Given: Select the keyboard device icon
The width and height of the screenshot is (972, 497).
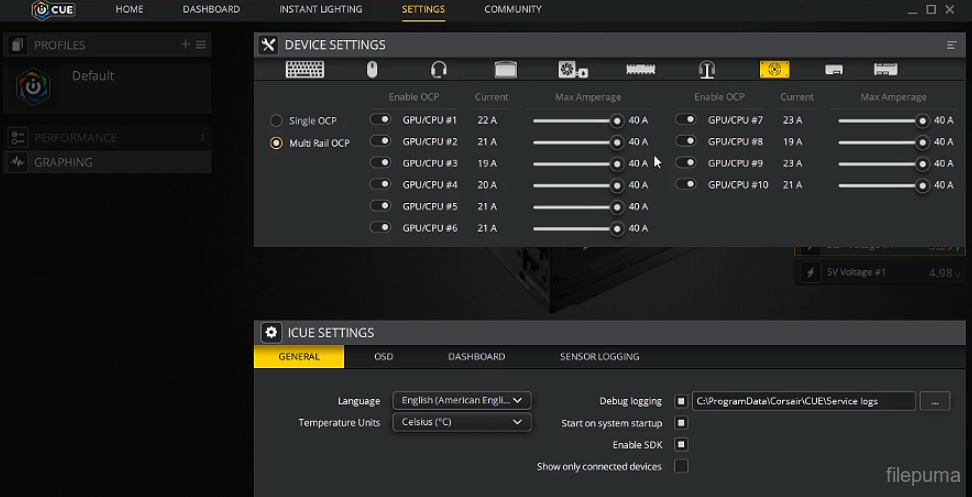Looking at the screenshot, I should pyautogui.click(x=305, y=70).
